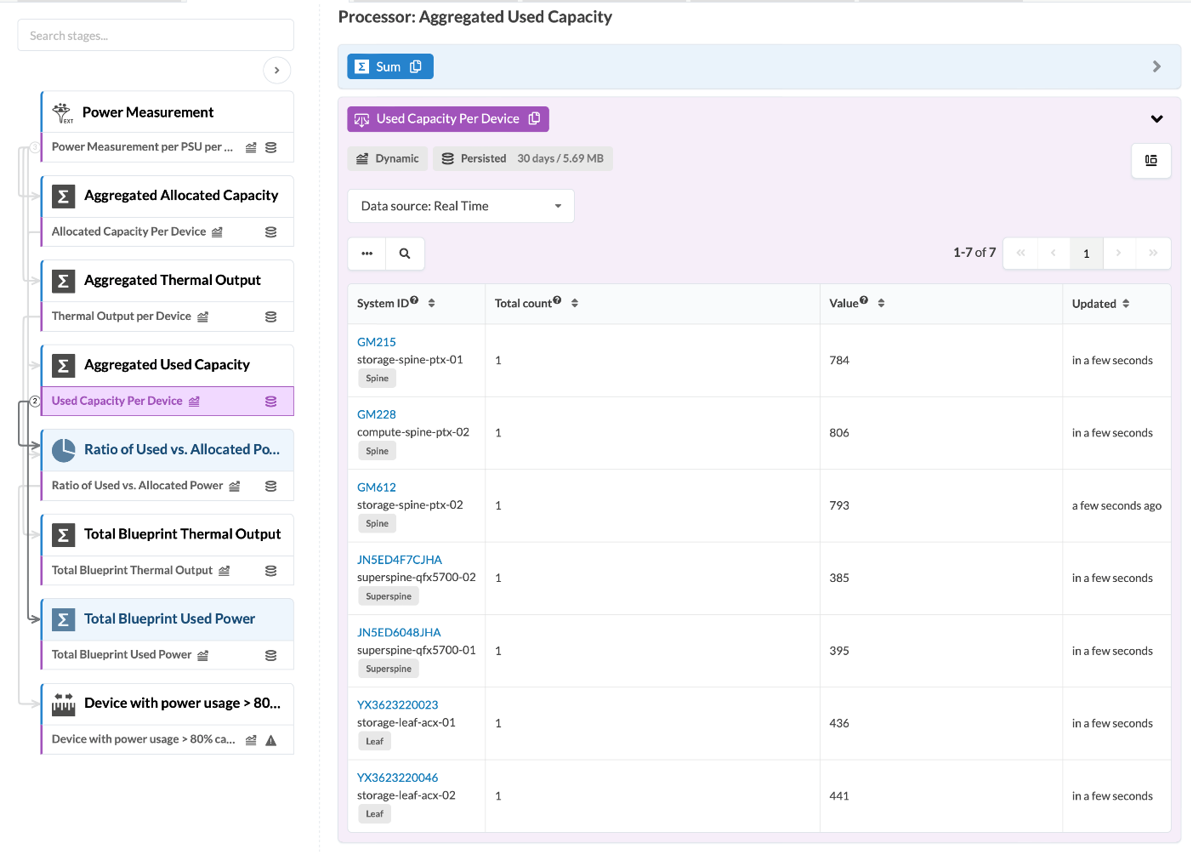Click the table search magnifier icon
The image size is (1191, 854).
tap(405, 254)
